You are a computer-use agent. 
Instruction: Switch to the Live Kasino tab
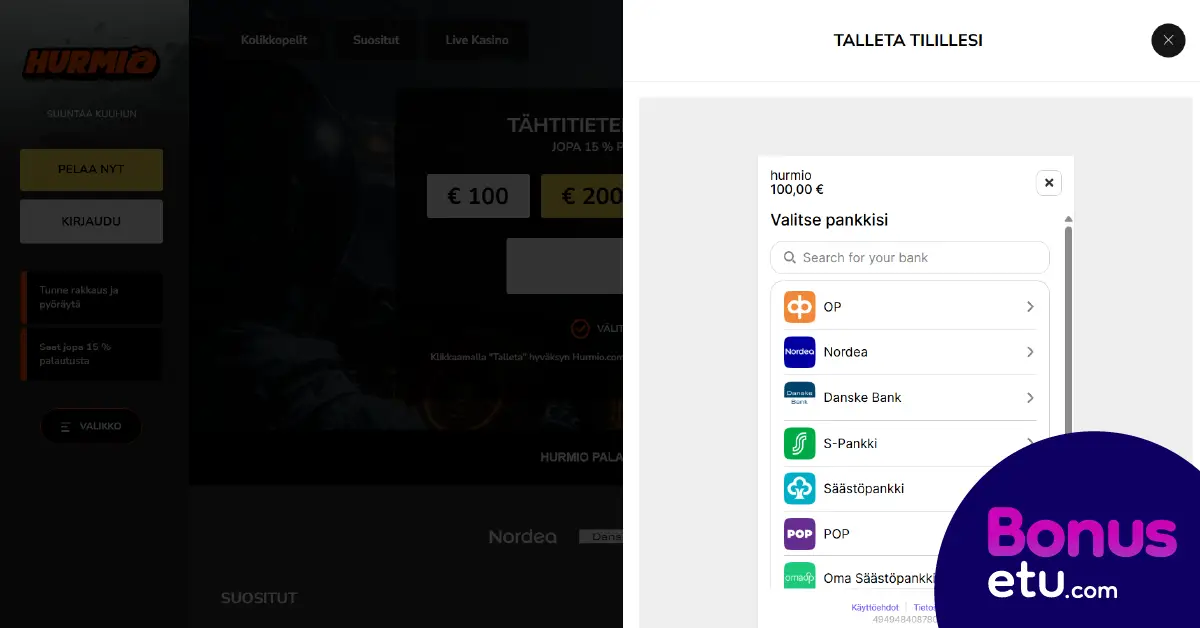coord(476,40)
